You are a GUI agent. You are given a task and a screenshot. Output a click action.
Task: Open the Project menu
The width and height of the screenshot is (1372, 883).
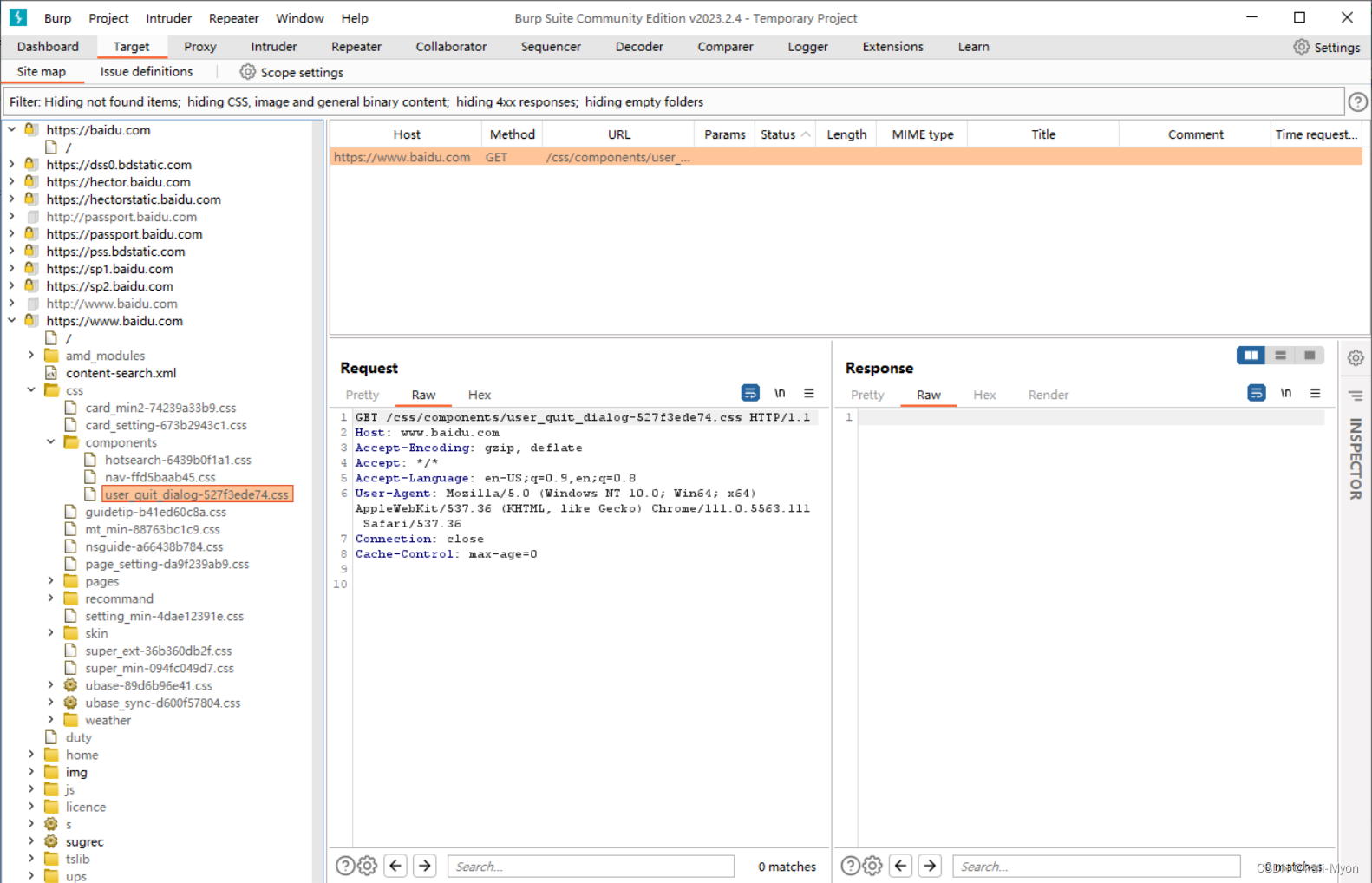pos(108,18)
